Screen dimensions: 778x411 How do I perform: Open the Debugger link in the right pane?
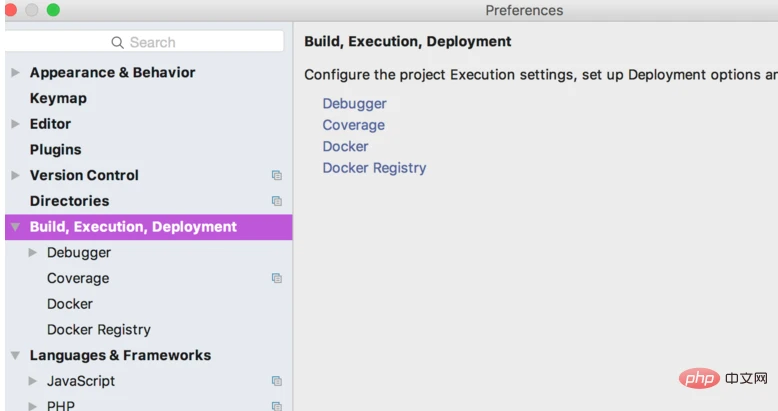tap(354, 104)
